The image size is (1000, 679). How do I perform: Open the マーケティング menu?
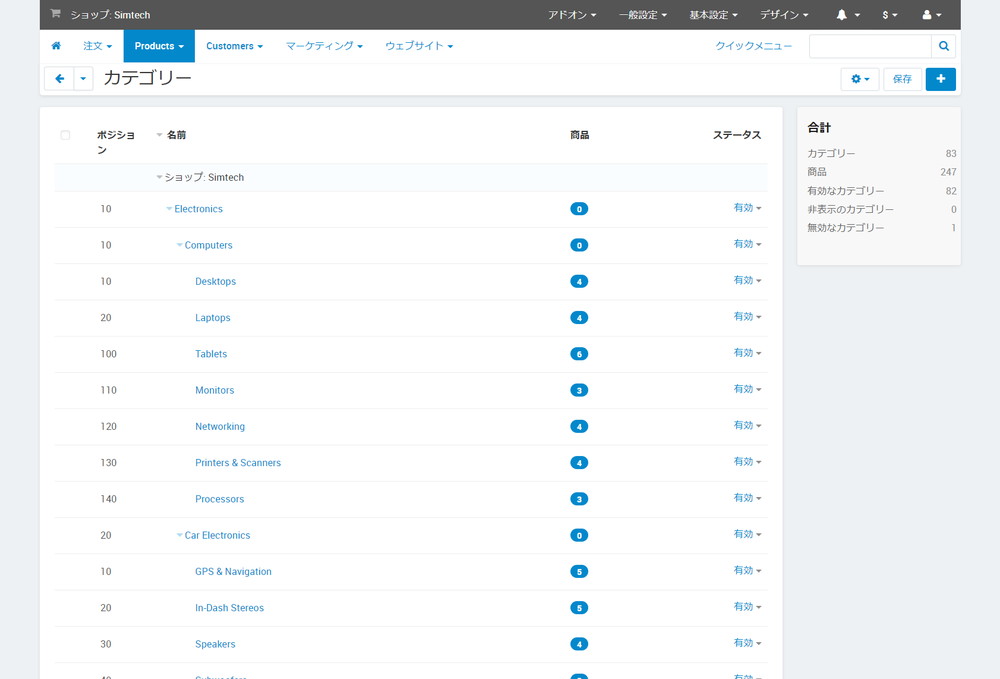[324, 46]
